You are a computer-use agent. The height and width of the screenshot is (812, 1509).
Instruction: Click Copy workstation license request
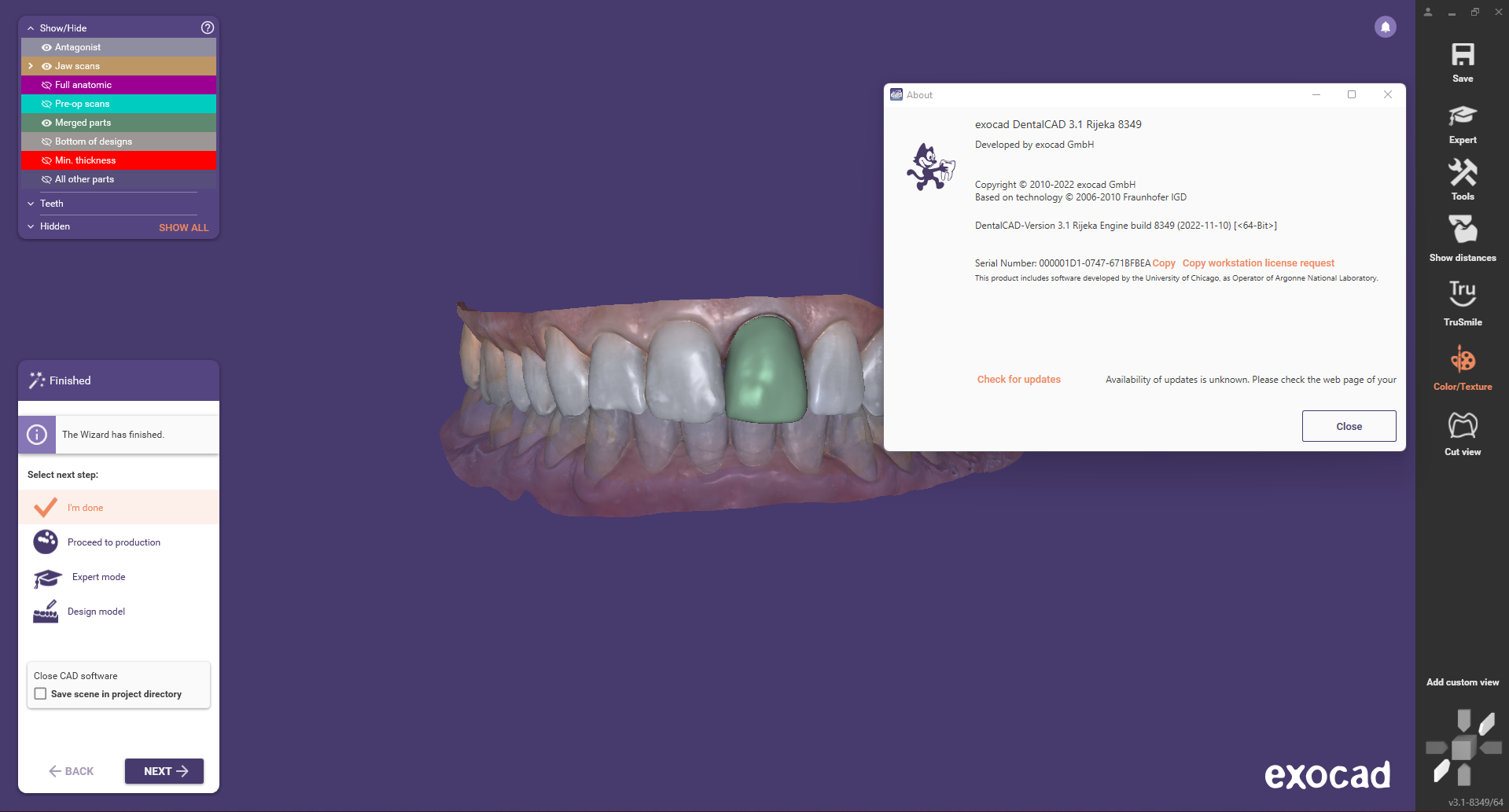coord(1258,263)
